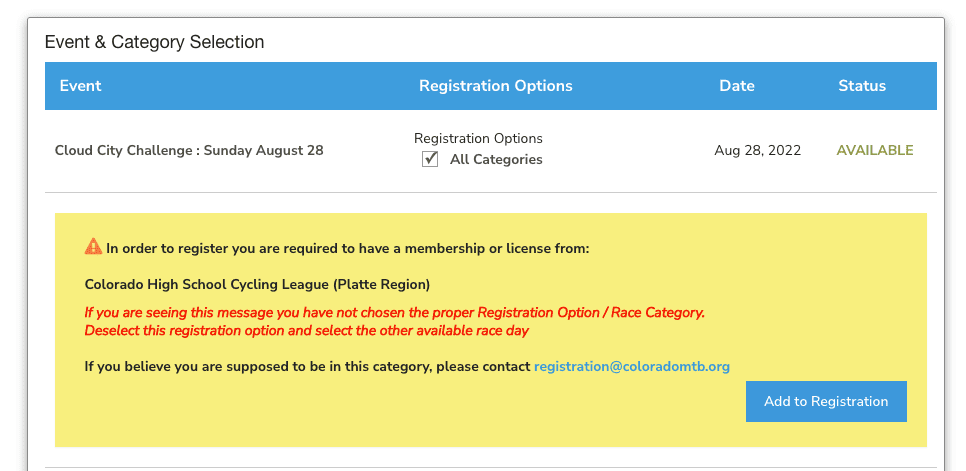Open the registration@coloradomtb.org email link
This screenshot has height=471, width=966.
click(632, 367)
